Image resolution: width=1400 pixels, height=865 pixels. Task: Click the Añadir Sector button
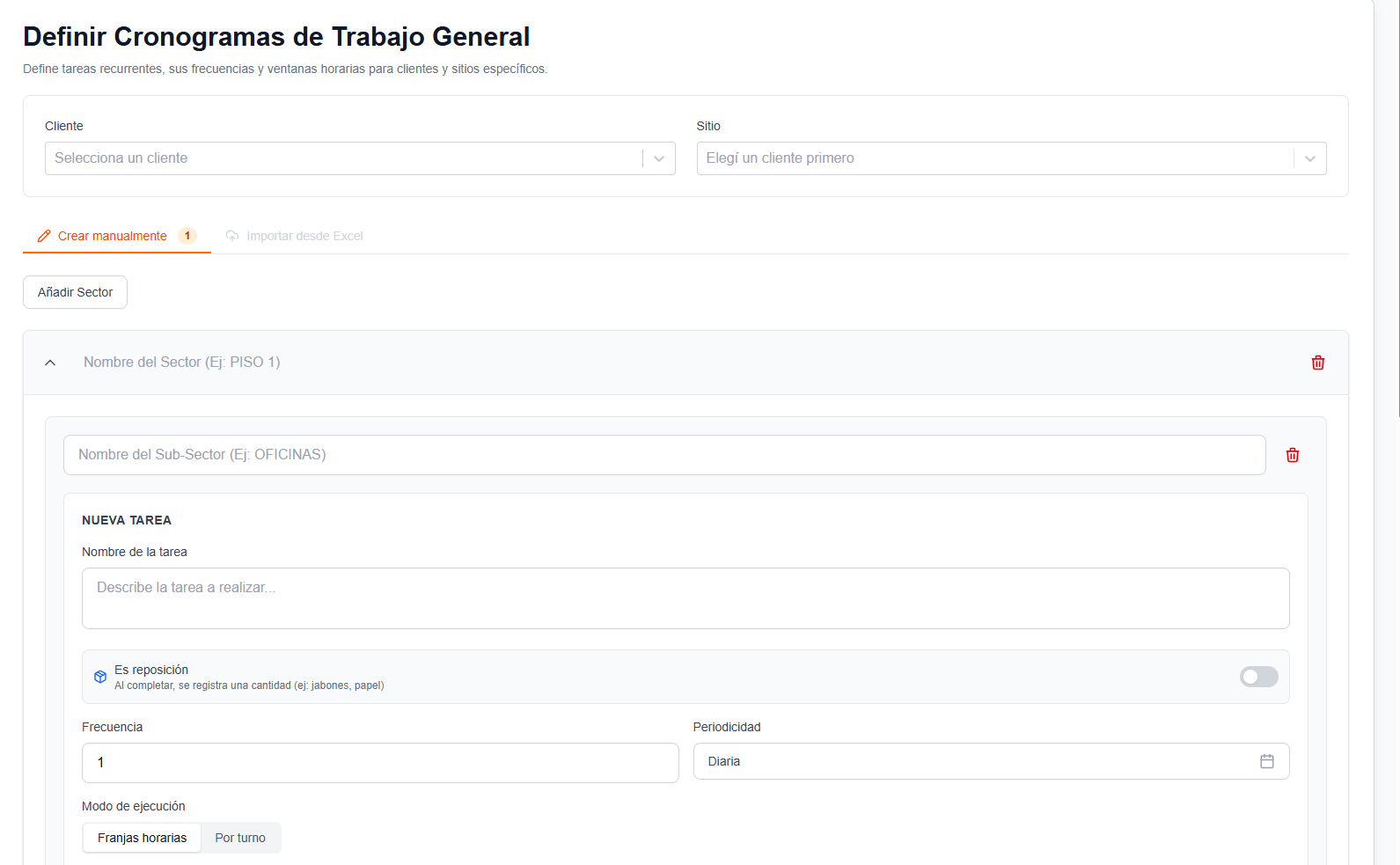click(75, 292)
